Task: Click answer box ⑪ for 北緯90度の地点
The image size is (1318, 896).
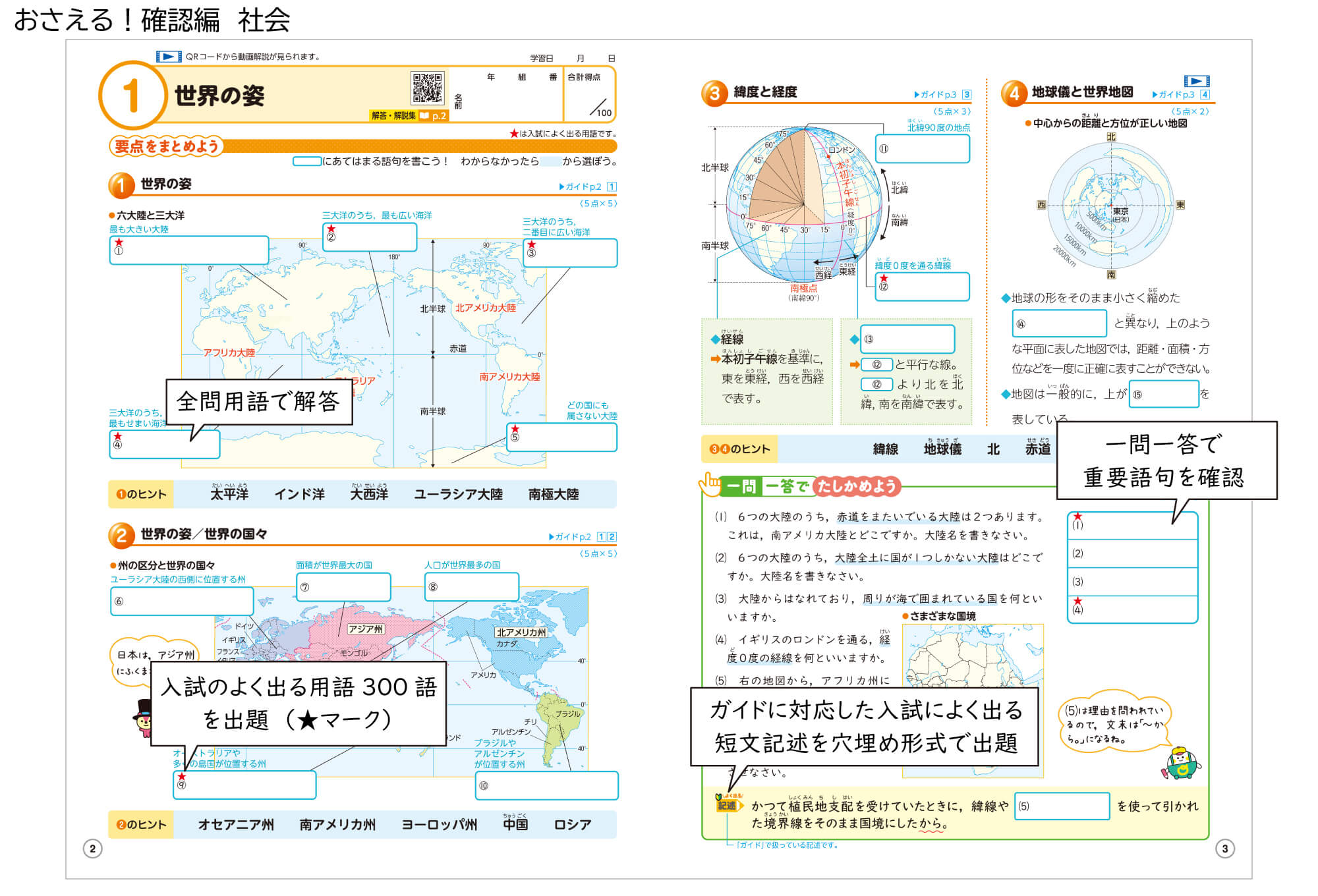Action: coord(923,148)
